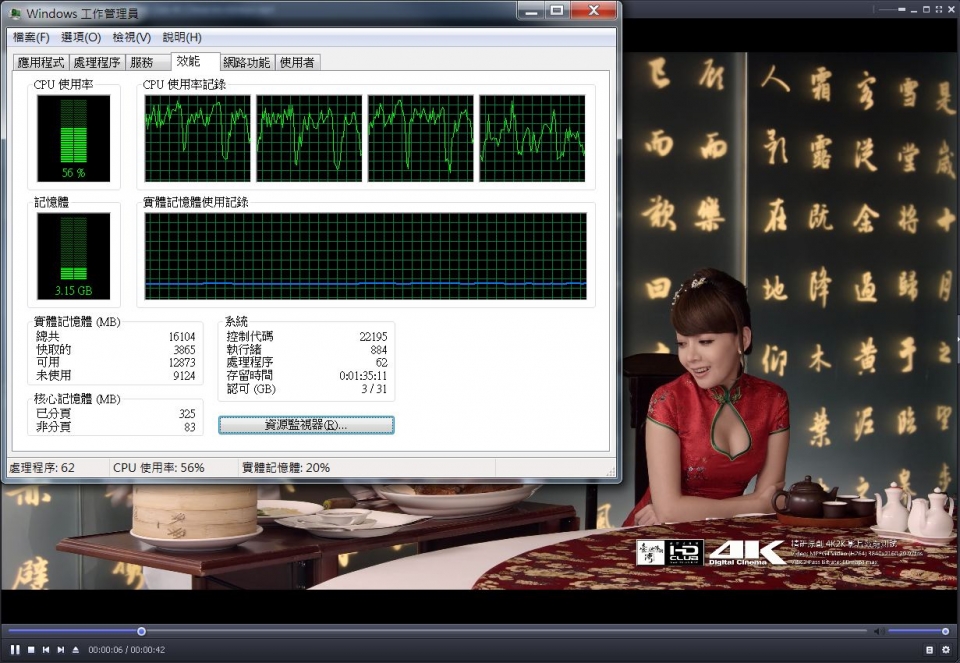Stop the video with the stop icon
This screenshot has width=960, height=663.
30,649
